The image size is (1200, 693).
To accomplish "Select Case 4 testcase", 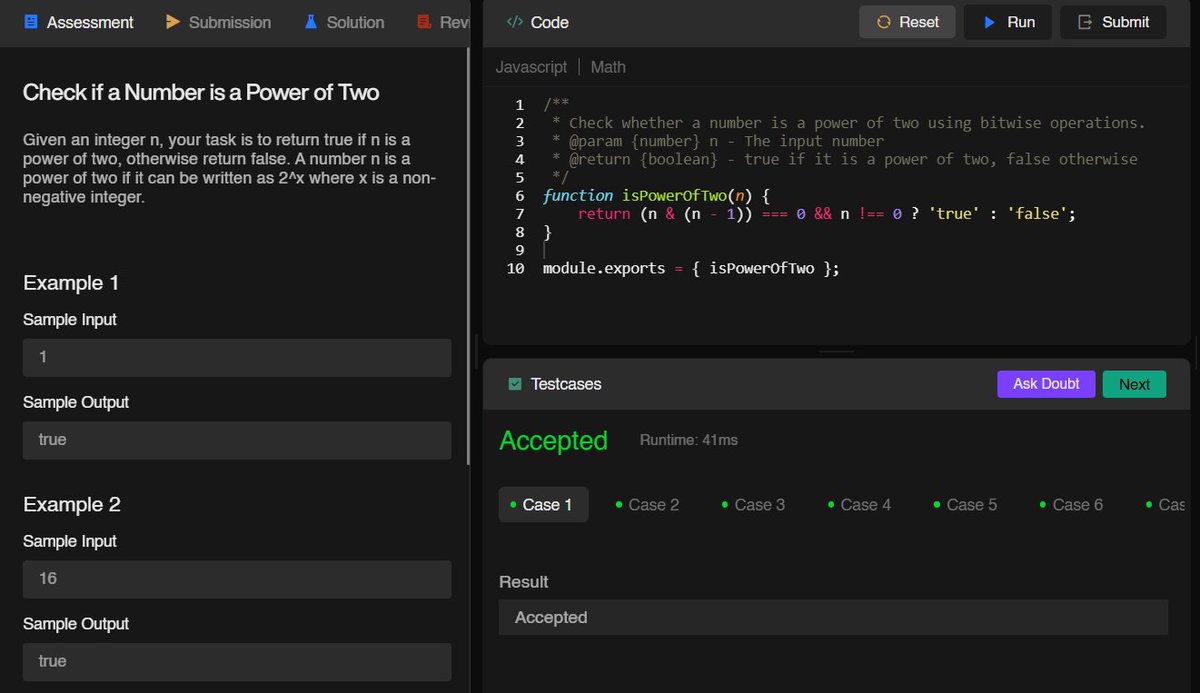I will tap(860, 505).
